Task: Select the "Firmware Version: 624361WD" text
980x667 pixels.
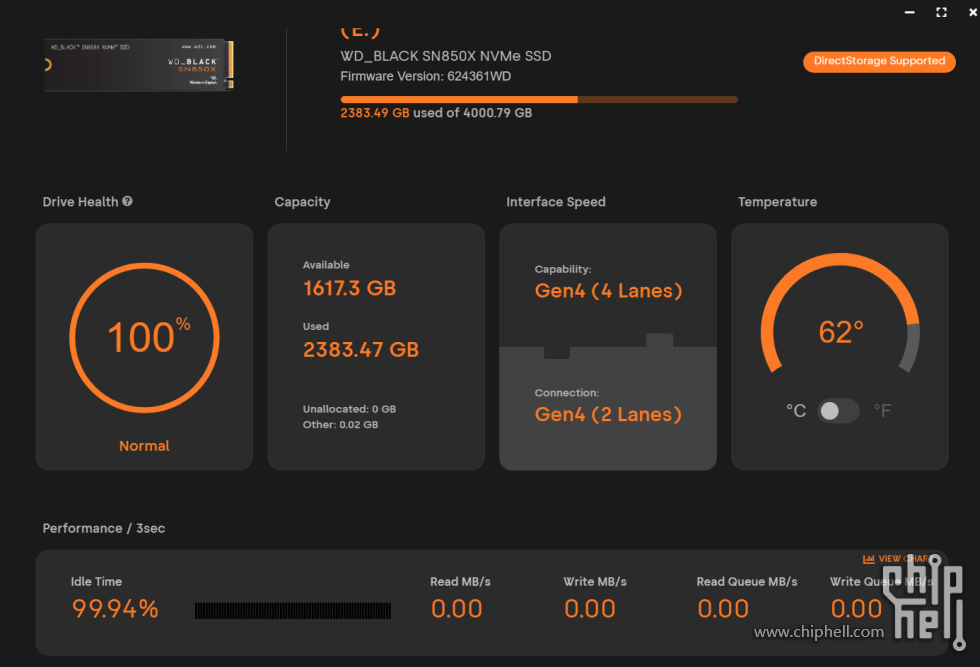Action: point(426,76)
